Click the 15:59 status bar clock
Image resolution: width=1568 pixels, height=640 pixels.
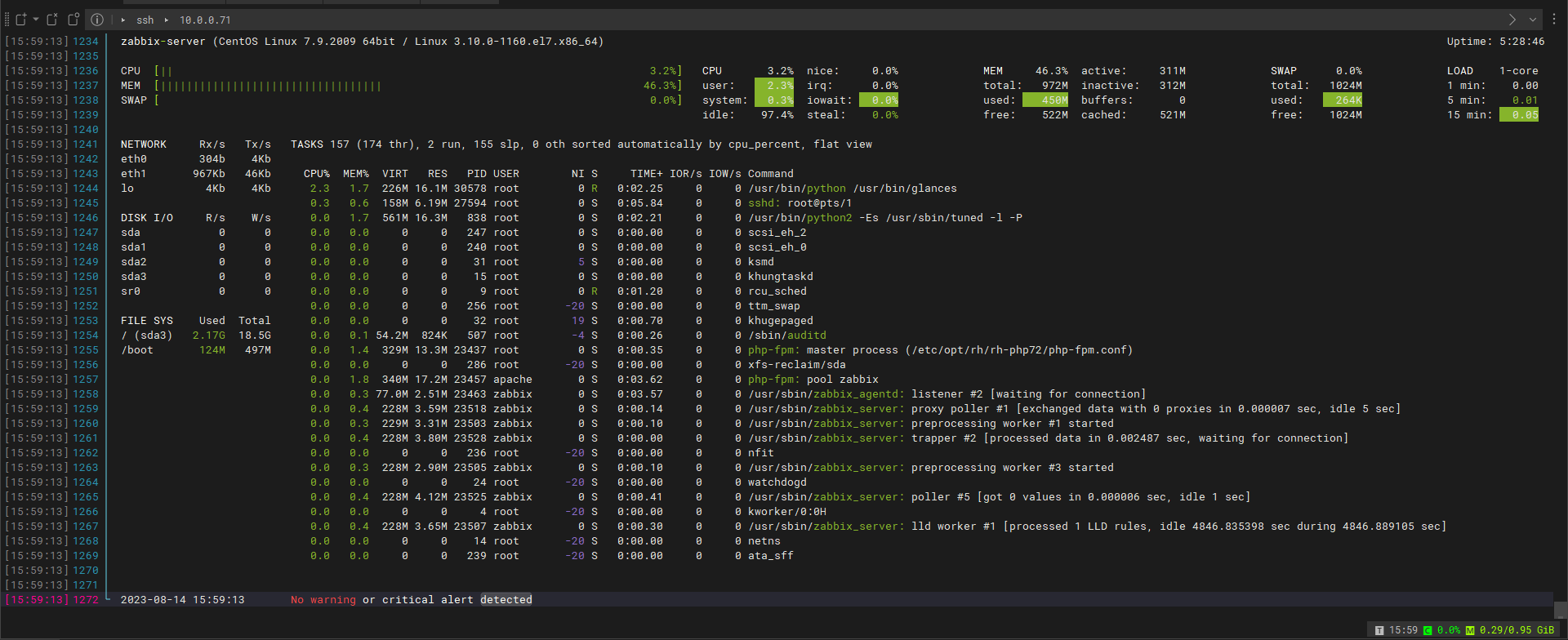click(x=1403, y=630)
